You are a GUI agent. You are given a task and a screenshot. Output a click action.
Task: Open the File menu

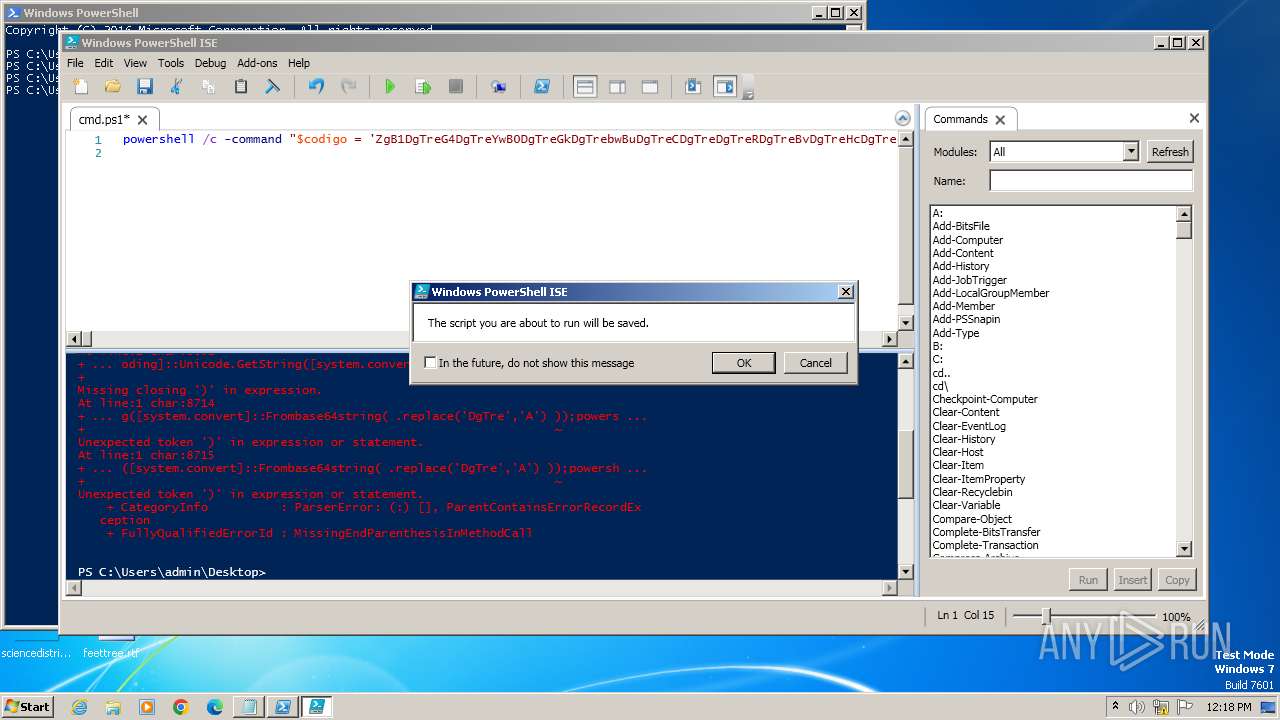click(x=75, y=63)
